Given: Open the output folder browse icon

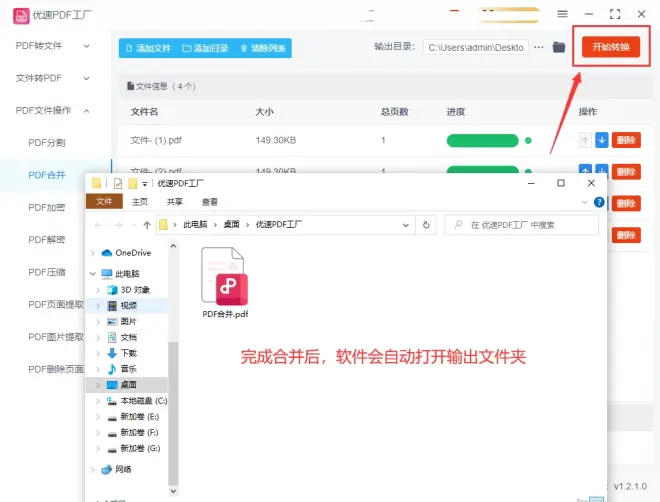Looking at the screenshot, I should coord(560,48).
